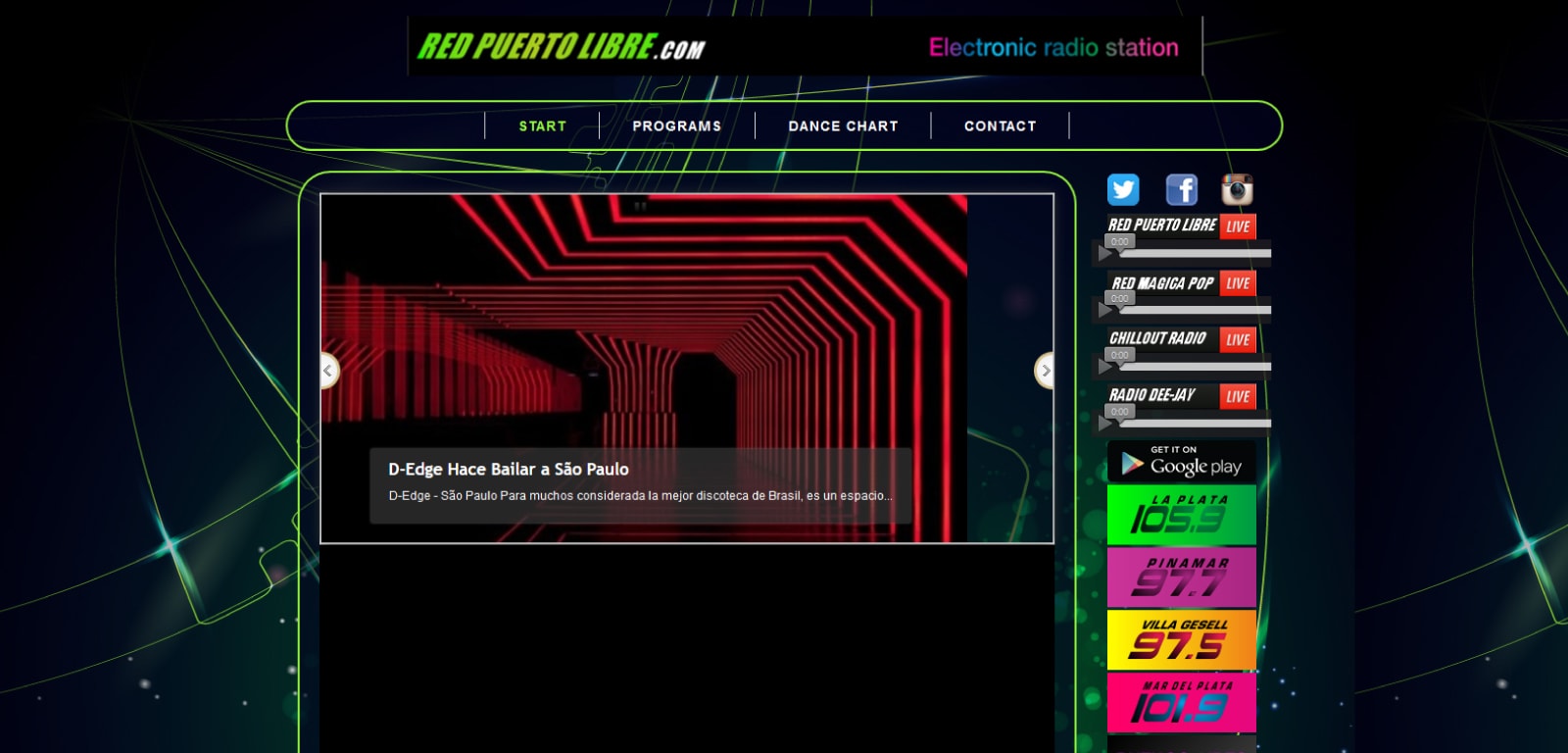Play the Red Magica Pop live stream

1105,311
